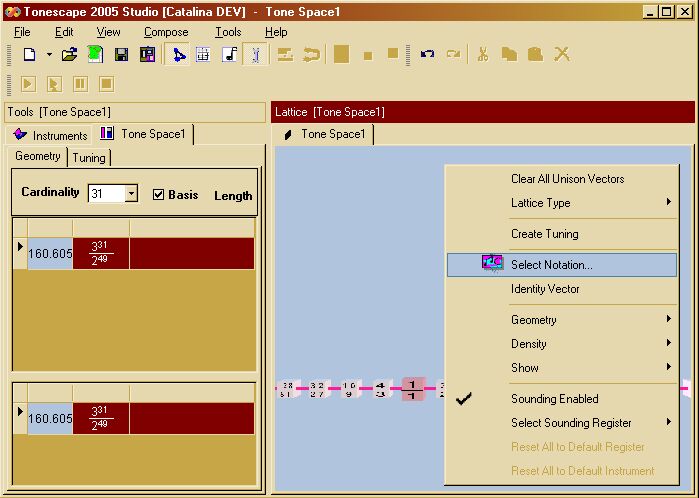
Task: Choose Identity Vector menu entry
Action: (562, 289)
